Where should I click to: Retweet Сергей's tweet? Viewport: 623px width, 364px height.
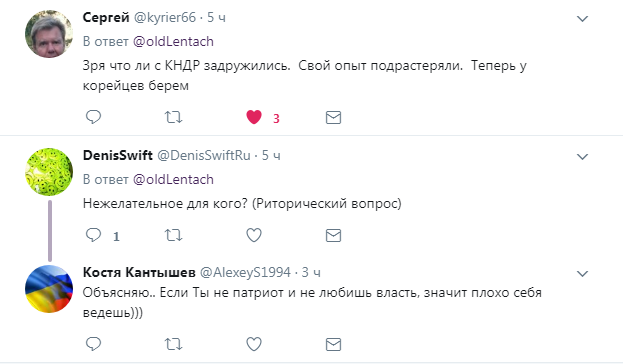tap(174, 117)
